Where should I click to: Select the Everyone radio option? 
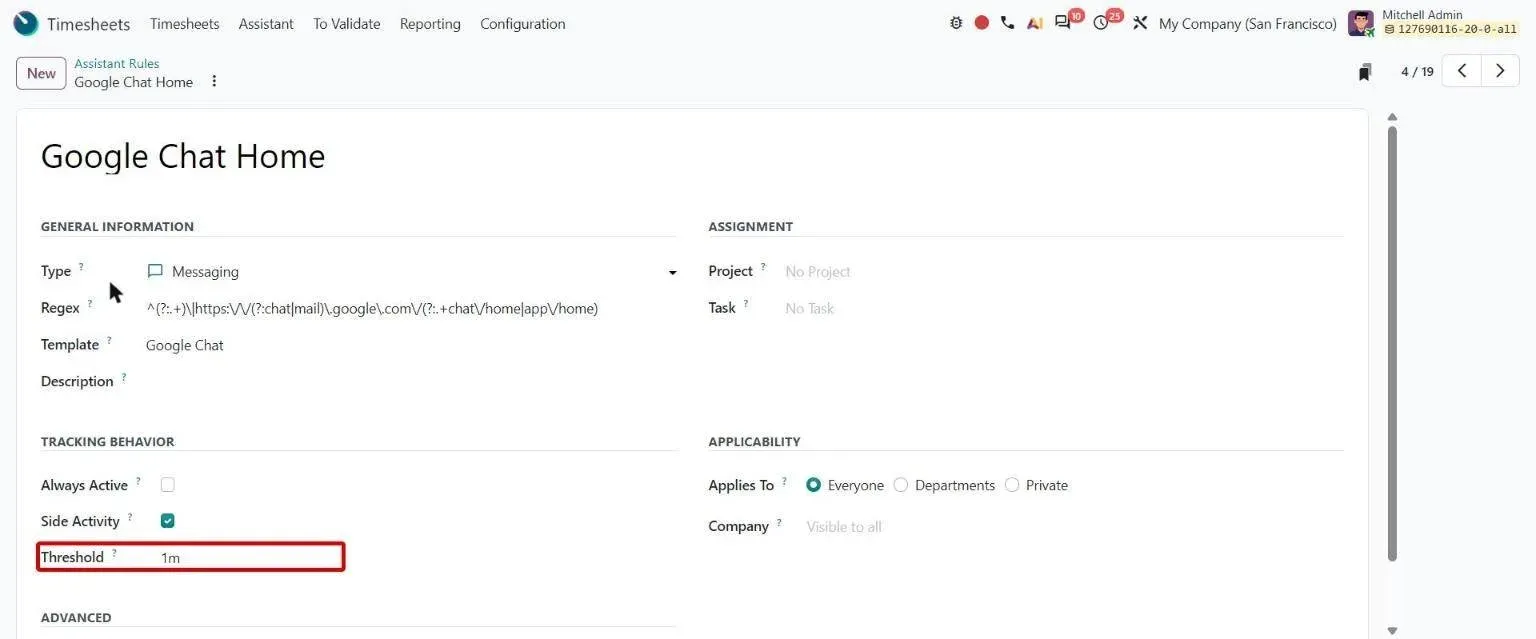click(813, 485)
